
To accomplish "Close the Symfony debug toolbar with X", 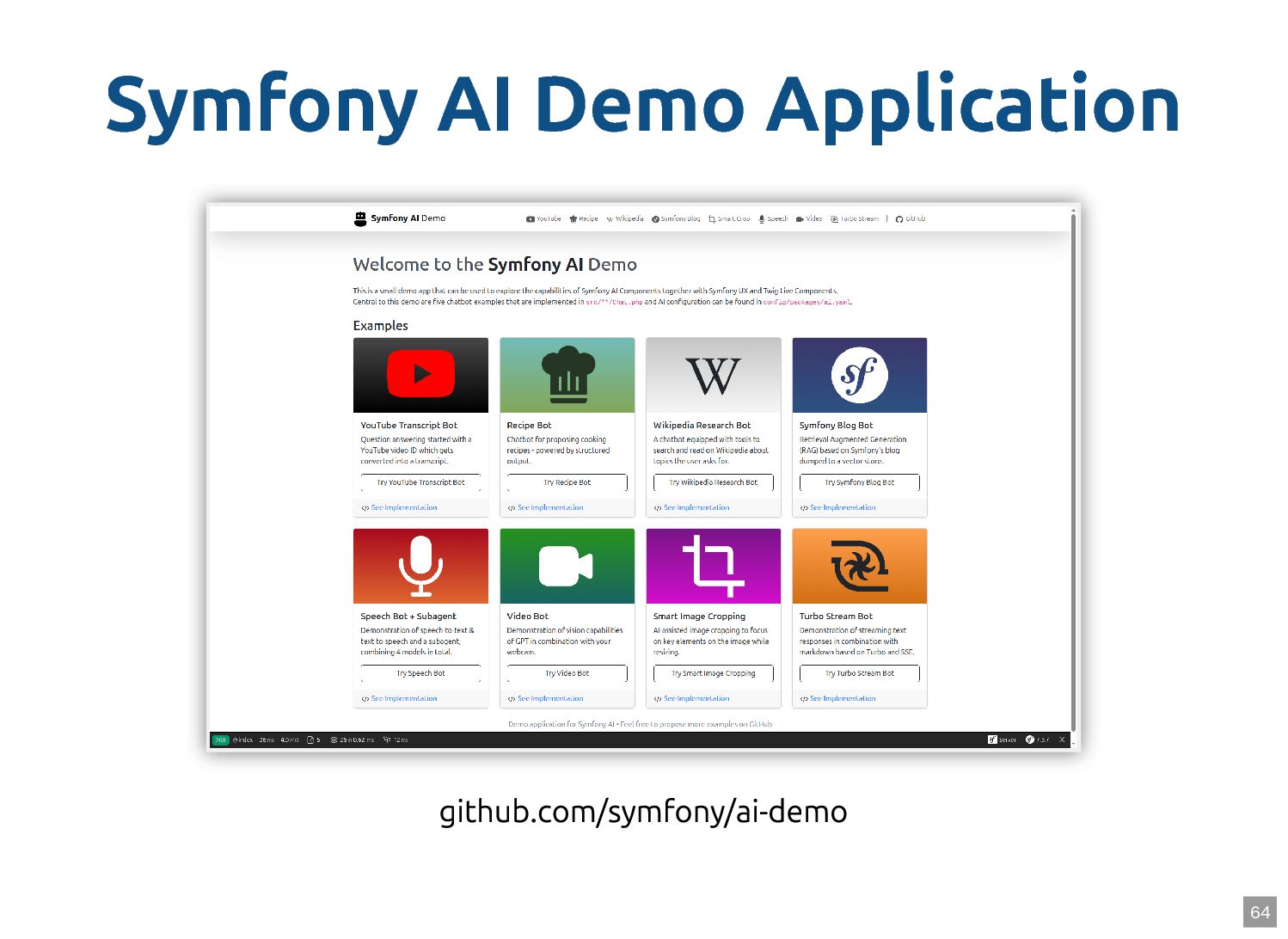I will tap(1062, 740).
